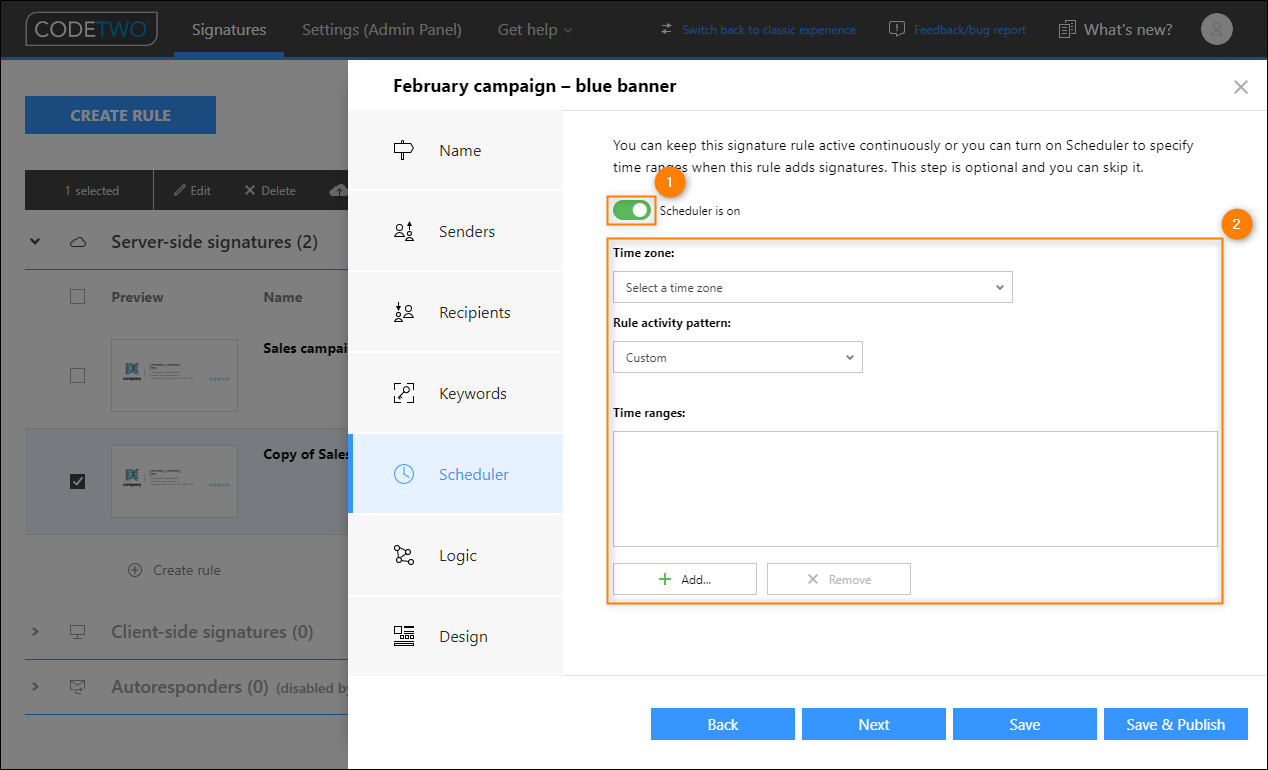
Task: Click the Senders people icon
Action: click(404, 231)
